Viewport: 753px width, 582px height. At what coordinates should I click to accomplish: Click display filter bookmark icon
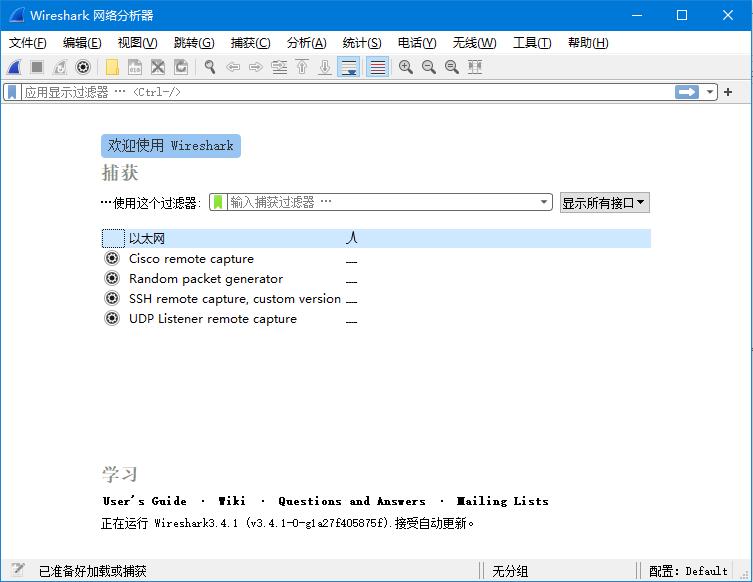tap(12, 92)
